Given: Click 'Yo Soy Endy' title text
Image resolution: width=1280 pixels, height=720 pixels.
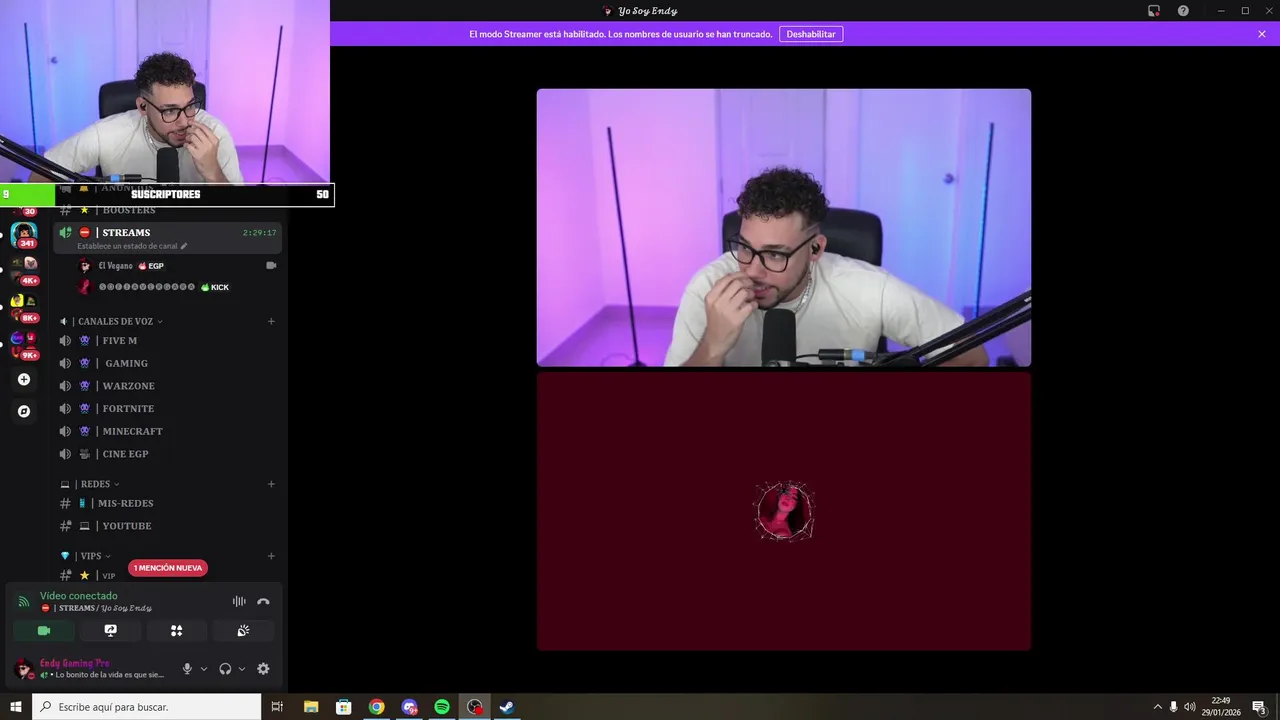Looking at the screenshot, I should click(648, 11).
